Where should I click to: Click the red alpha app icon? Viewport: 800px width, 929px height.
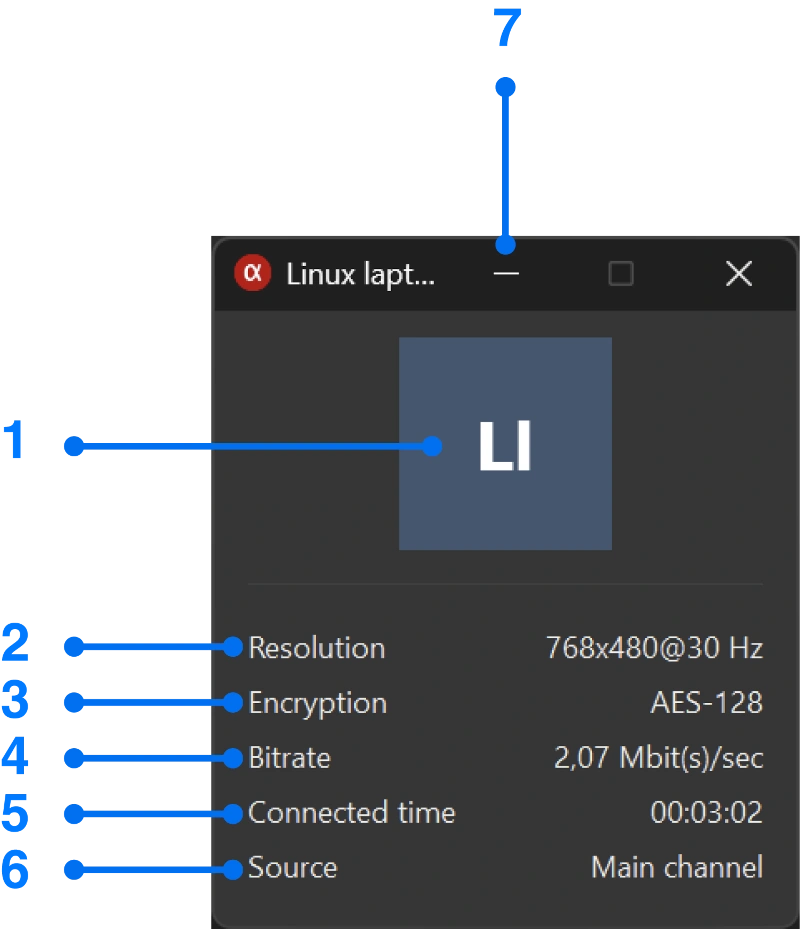253,273
